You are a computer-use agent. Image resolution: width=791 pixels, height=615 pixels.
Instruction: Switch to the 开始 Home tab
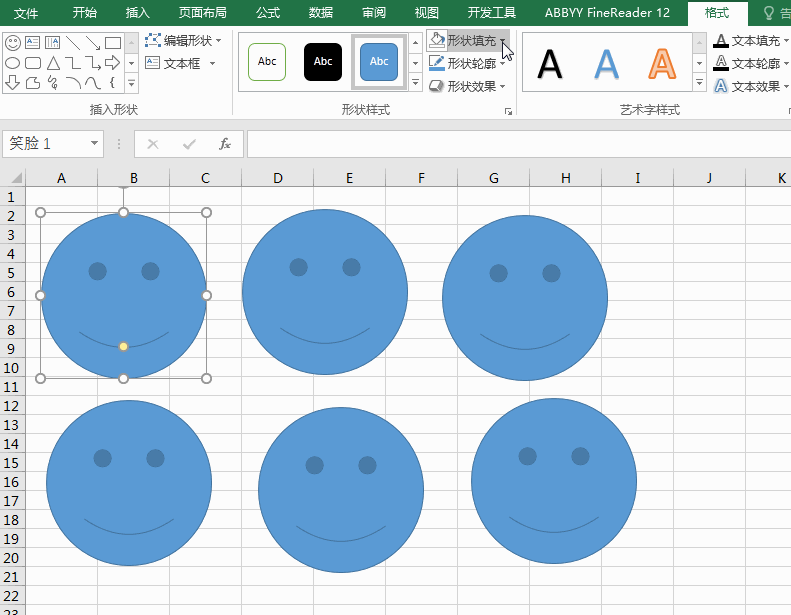pyautogui.click(x=84, y=13)
